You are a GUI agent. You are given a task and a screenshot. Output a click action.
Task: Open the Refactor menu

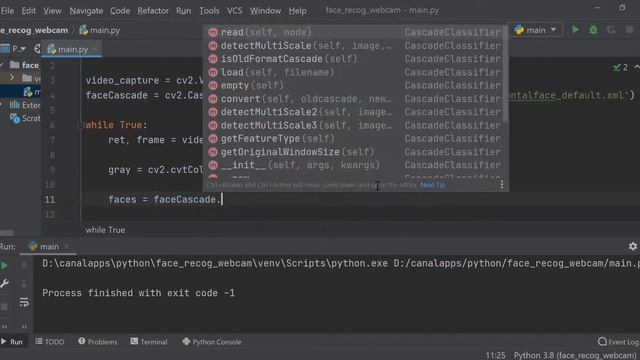point(153,11)
